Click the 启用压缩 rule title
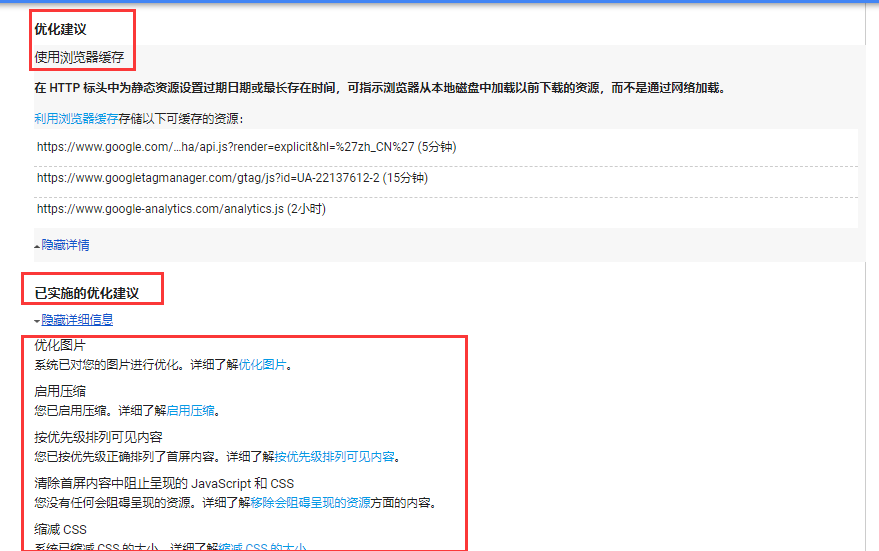Screen dimensions: 879x551 (60, 392)
